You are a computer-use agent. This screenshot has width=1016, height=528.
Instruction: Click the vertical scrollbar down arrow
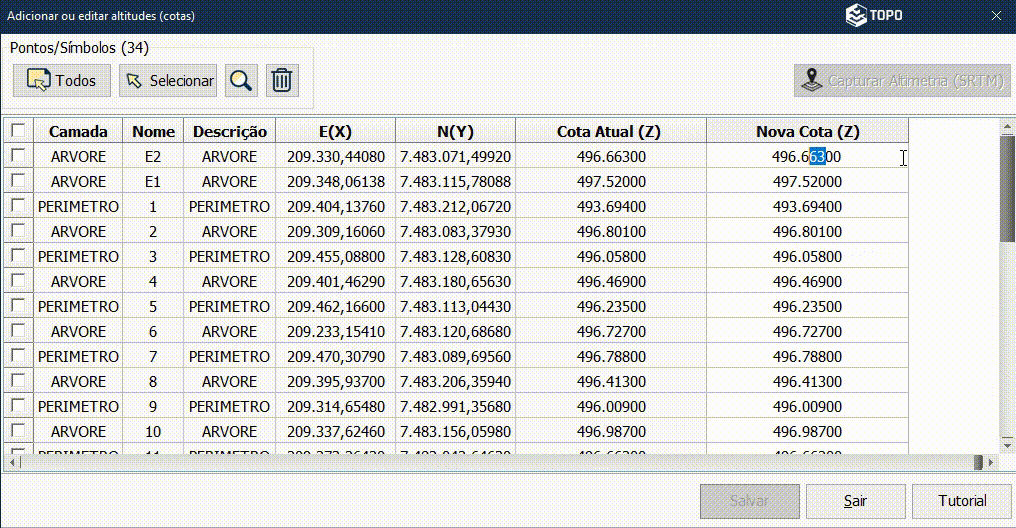coord(1007,445)
